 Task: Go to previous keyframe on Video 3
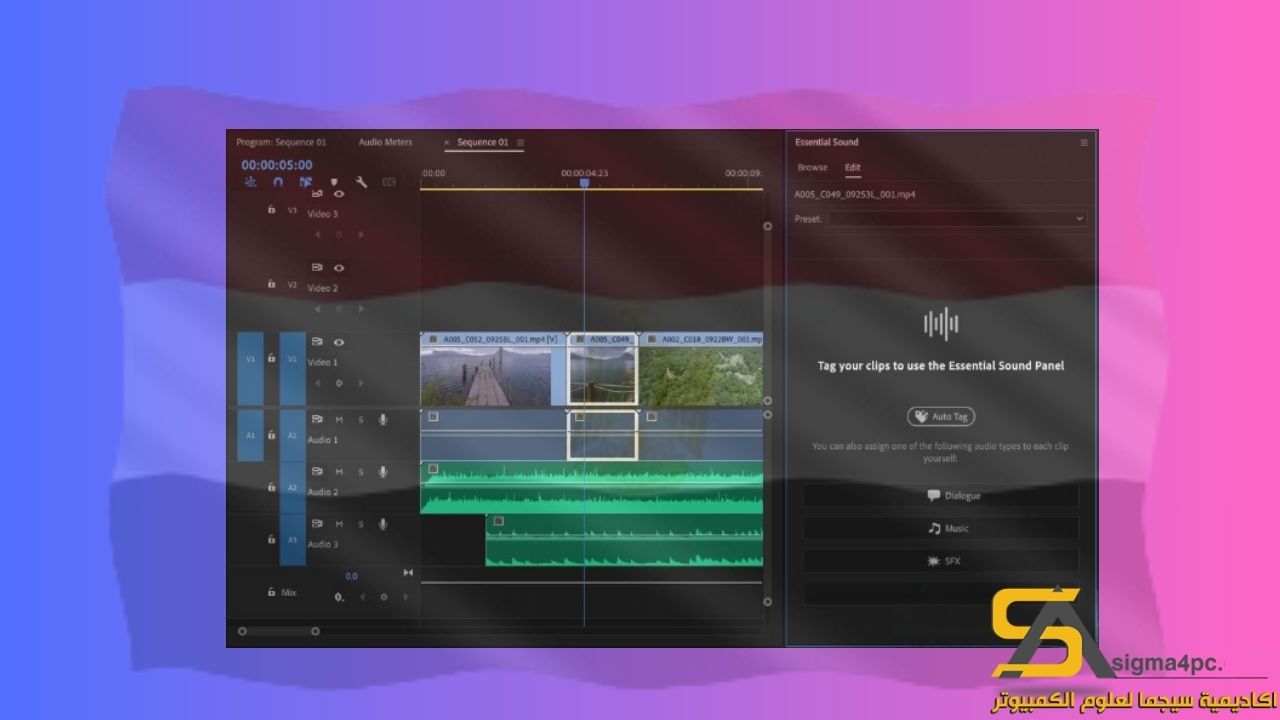(x=318, y=235)
